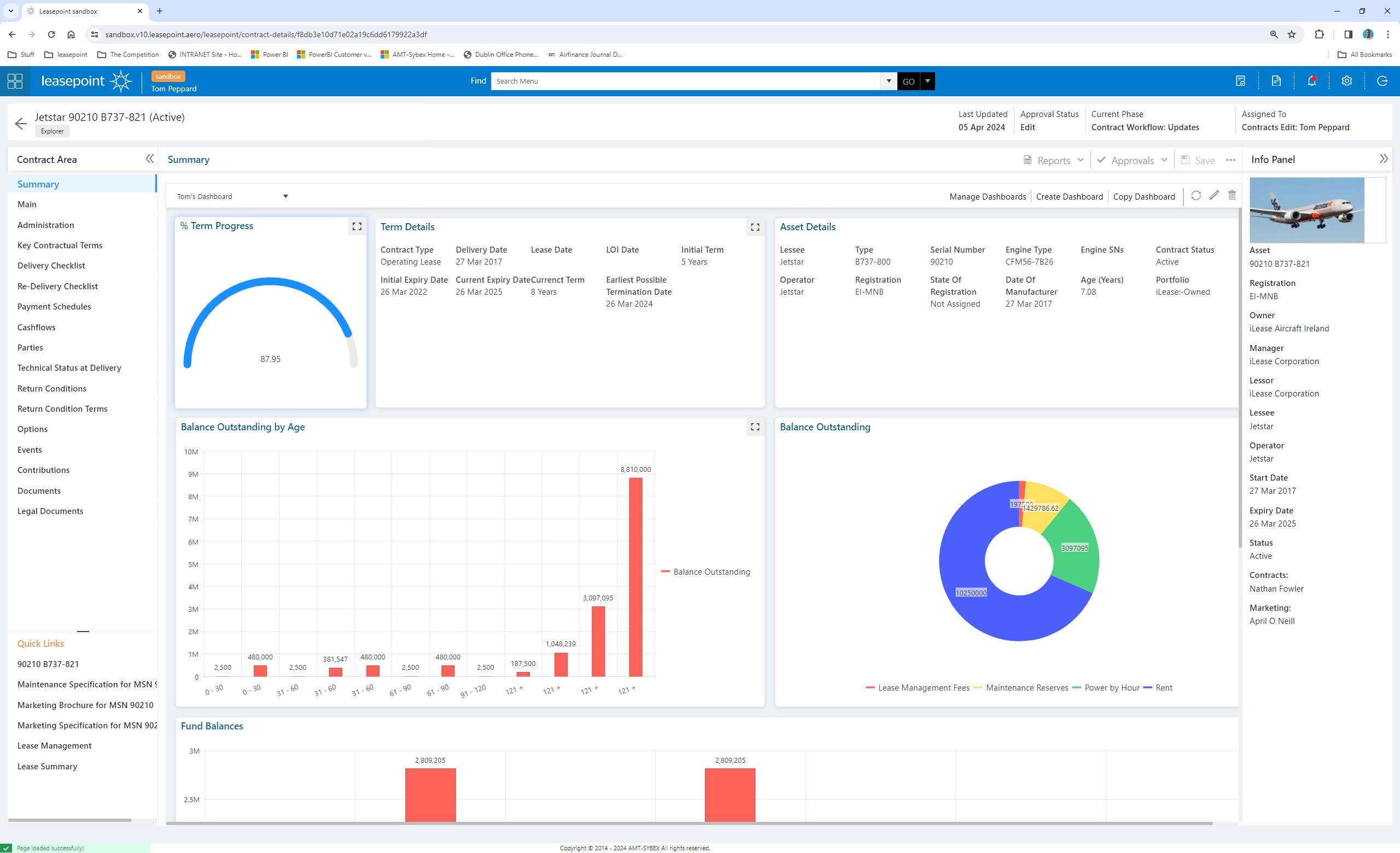Edit the dashboard with pencil icon
This screenshot has width=1400, height=853.
point(1214,195)
